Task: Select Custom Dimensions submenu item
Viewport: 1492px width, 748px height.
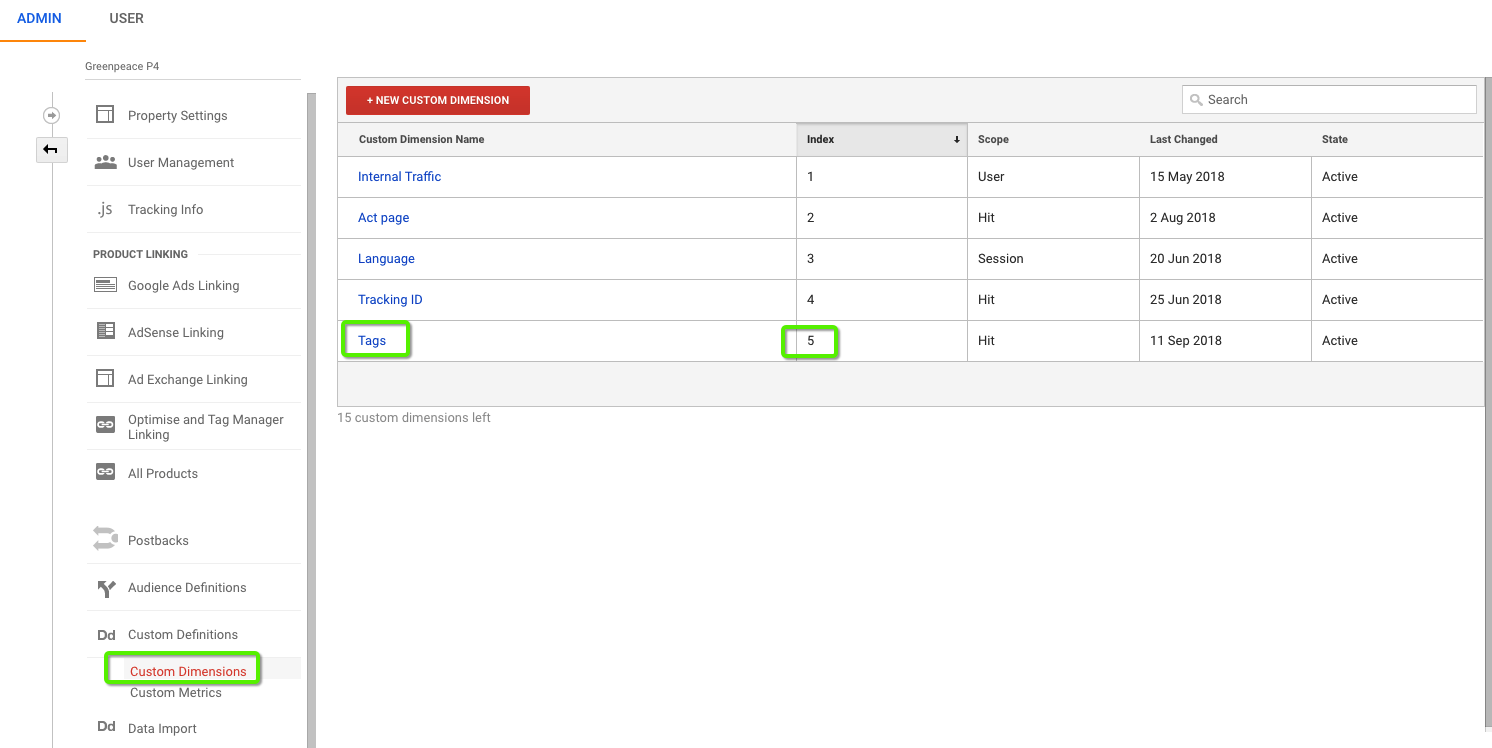Action: [x=188, y=671]
